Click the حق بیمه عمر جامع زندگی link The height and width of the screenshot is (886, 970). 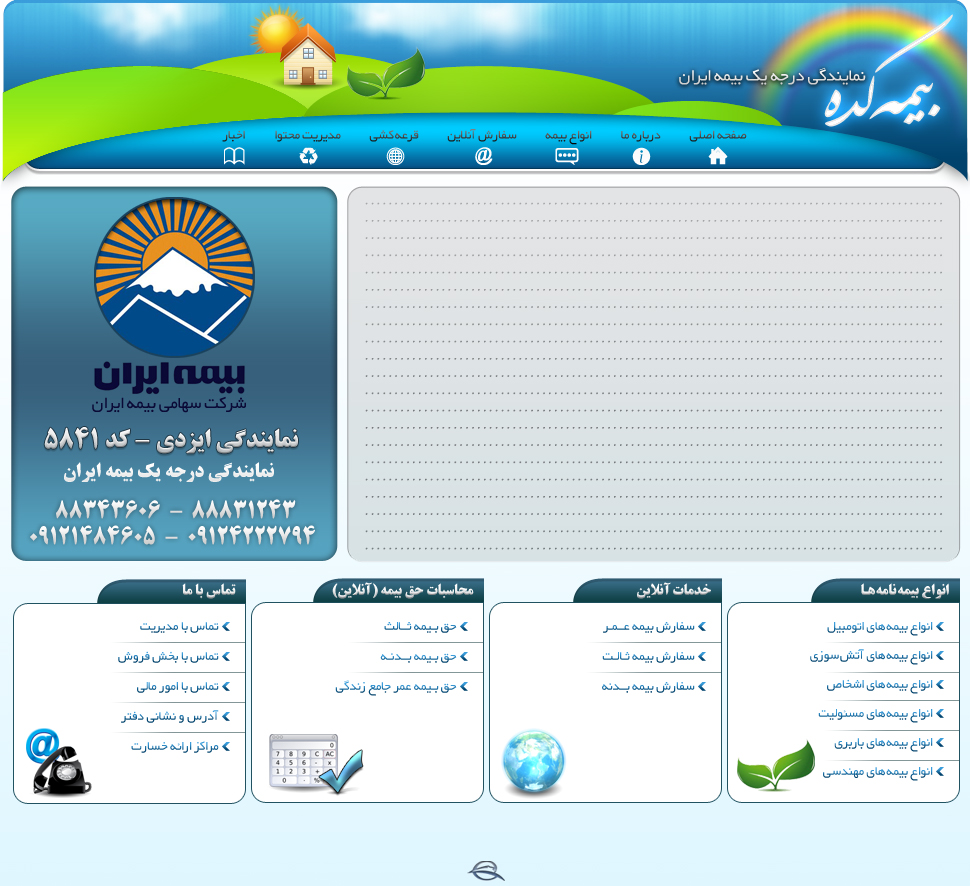396,687
